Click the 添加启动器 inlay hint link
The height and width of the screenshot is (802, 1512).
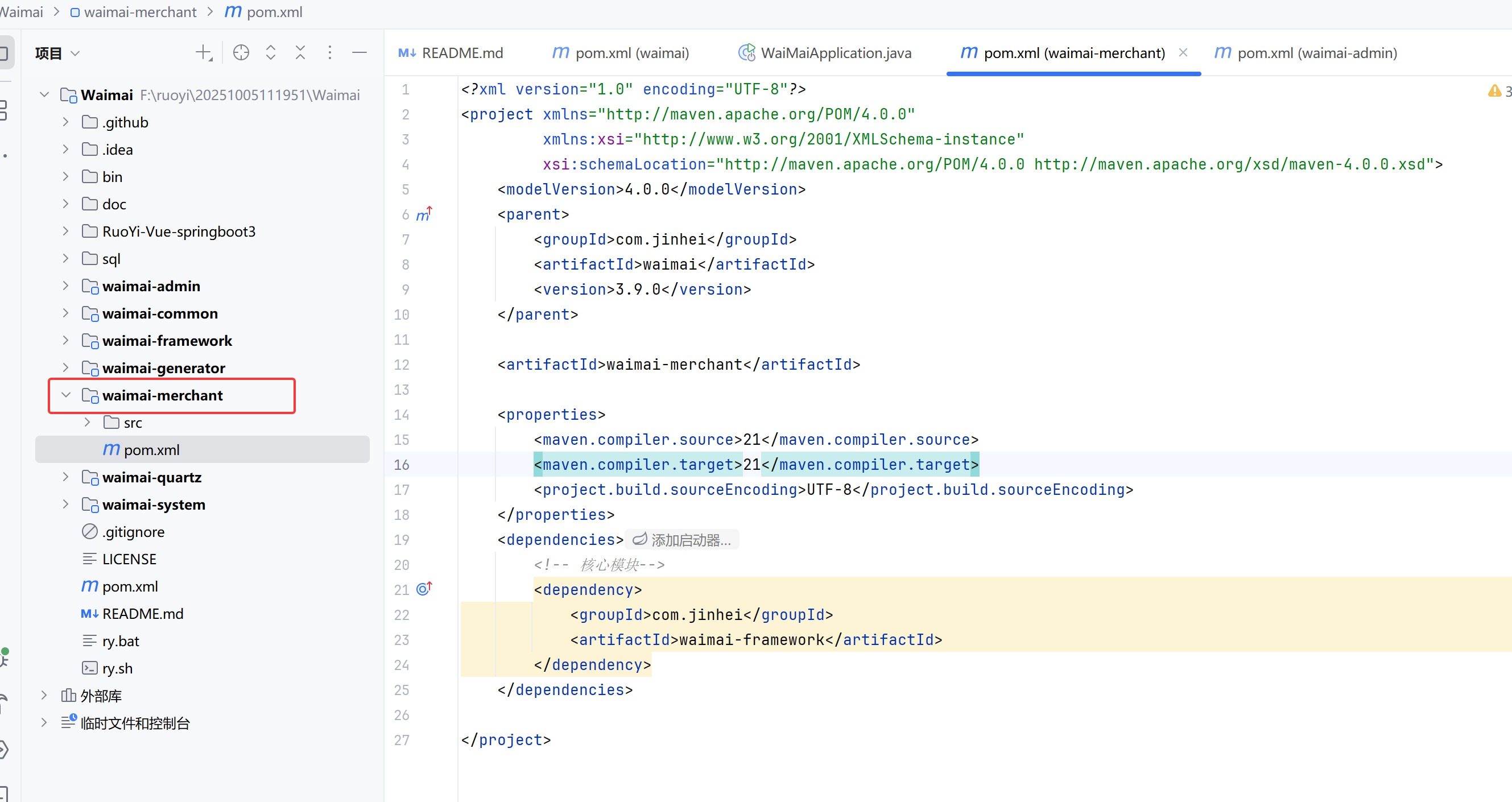click(x=682, y=540)
